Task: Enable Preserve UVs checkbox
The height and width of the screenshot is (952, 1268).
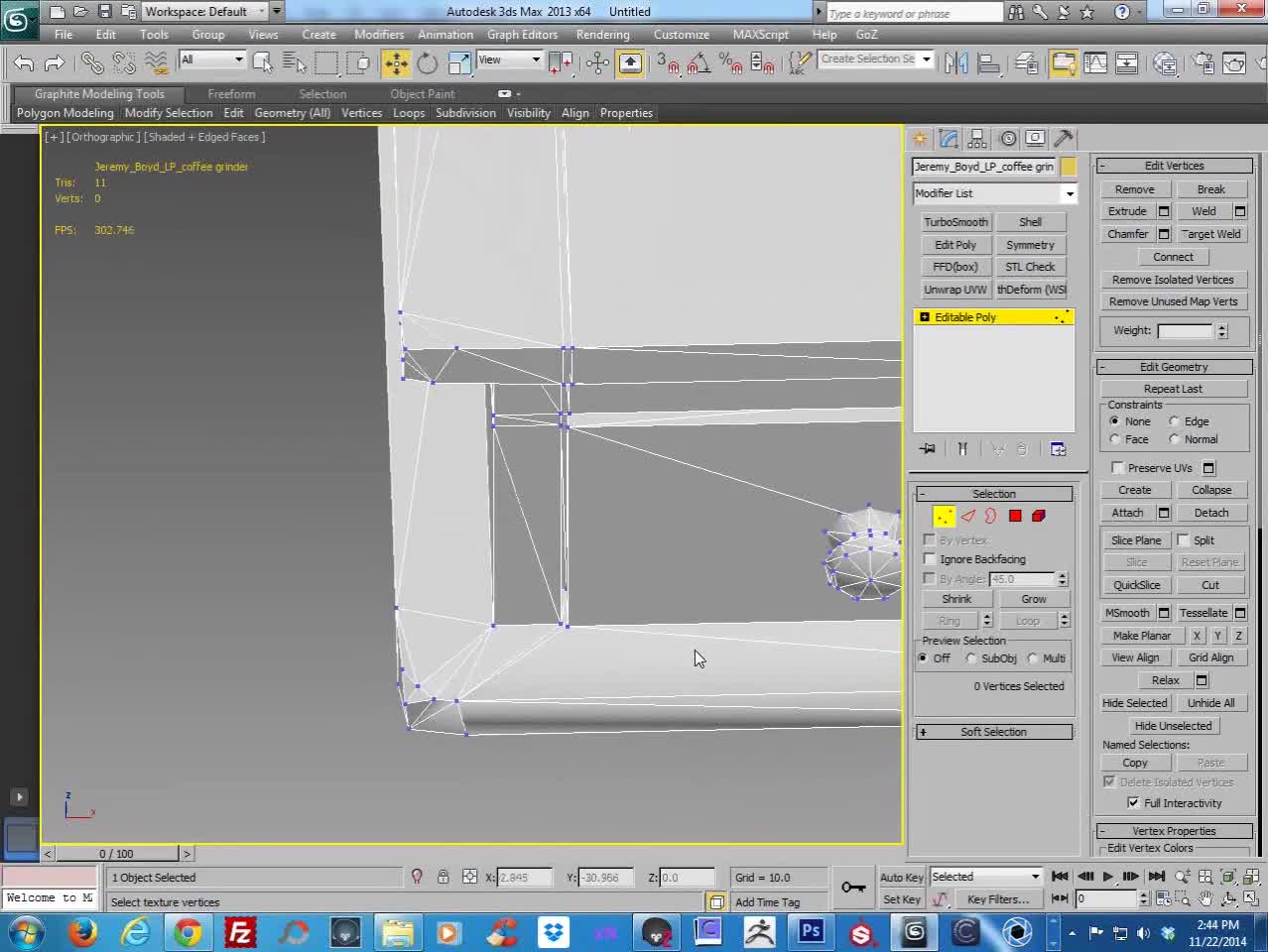Action: point(1118,468)
